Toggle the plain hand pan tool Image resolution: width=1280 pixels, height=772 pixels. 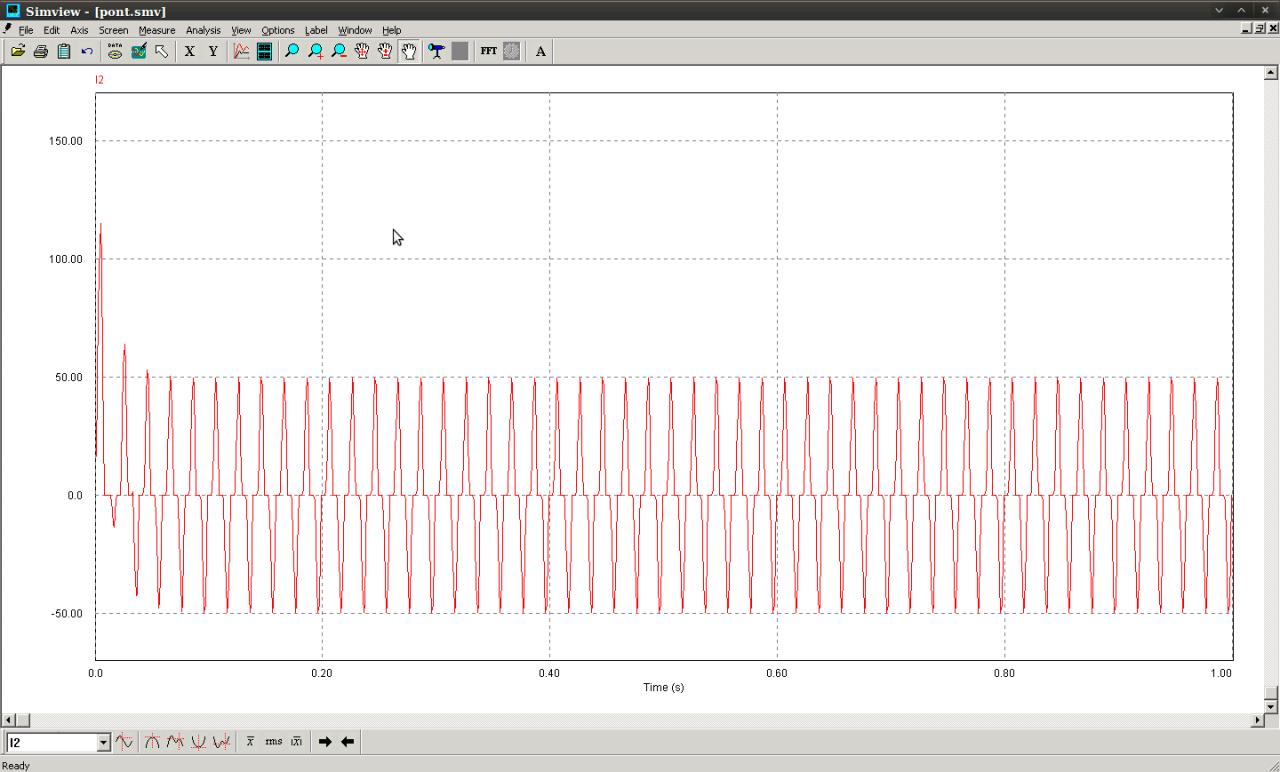[x=409, y=51]
